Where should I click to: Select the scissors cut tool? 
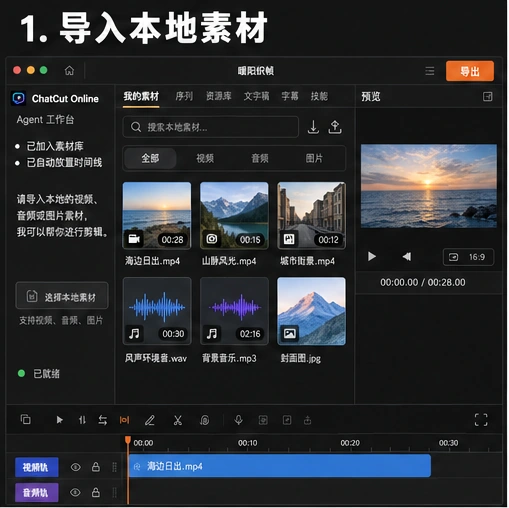point(178,420)
